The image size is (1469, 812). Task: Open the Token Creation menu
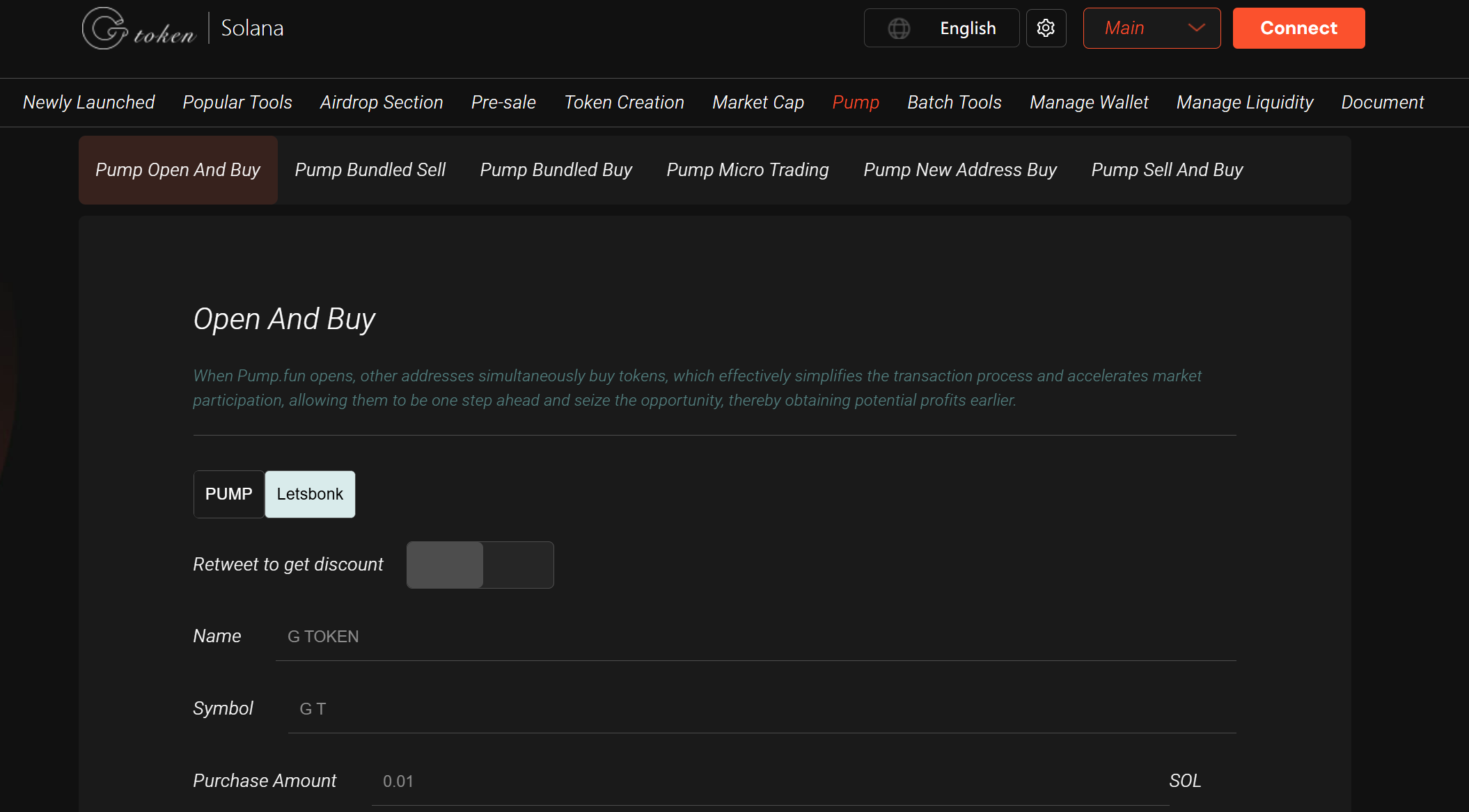coord(624,102)
